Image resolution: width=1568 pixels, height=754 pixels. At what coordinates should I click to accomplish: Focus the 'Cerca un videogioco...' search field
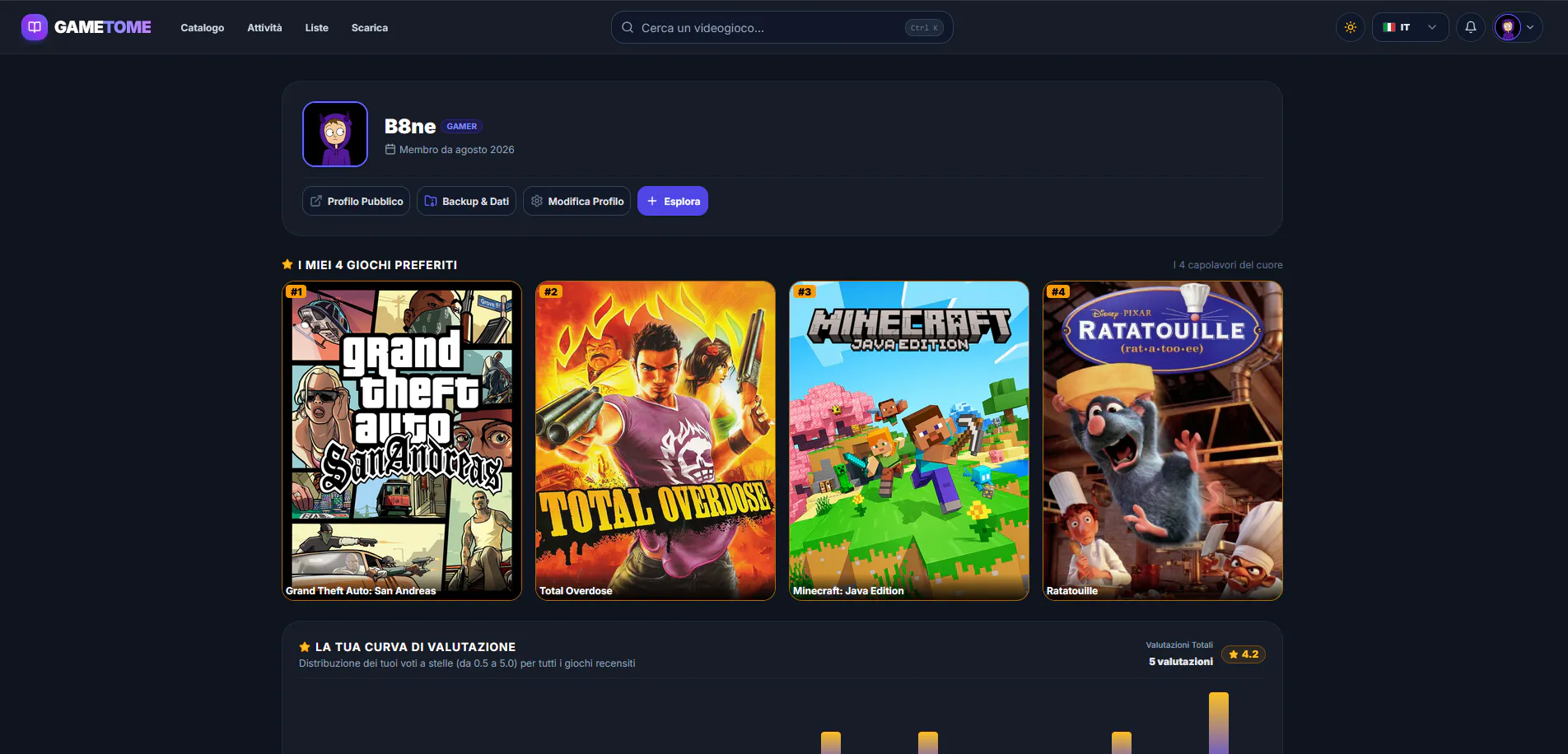[782, 27]
